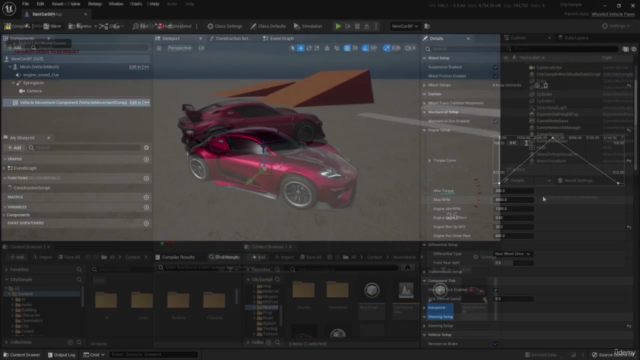Click the Max RPM value field
Viewport: 640px width, 360px height.
[513, 200]
